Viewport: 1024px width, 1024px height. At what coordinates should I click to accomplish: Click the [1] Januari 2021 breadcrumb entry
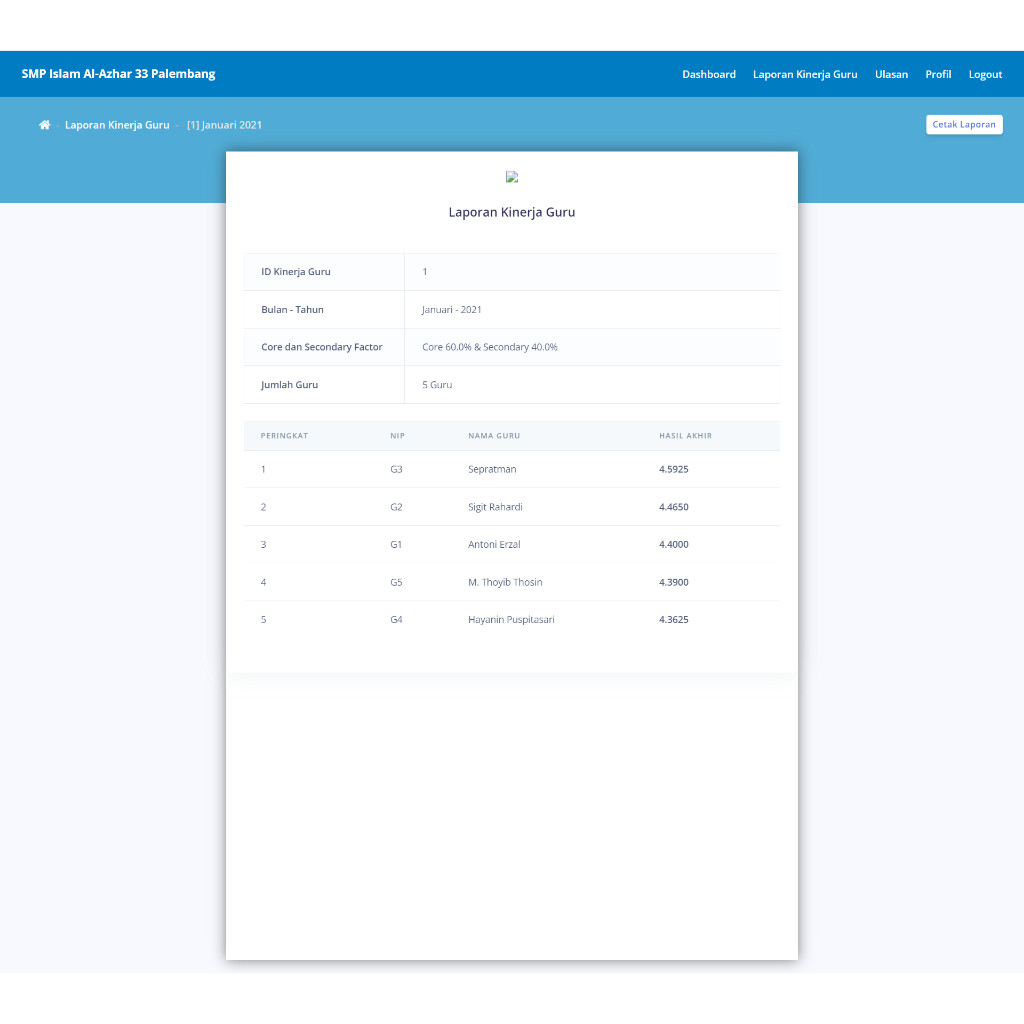(x=224, y=124)
